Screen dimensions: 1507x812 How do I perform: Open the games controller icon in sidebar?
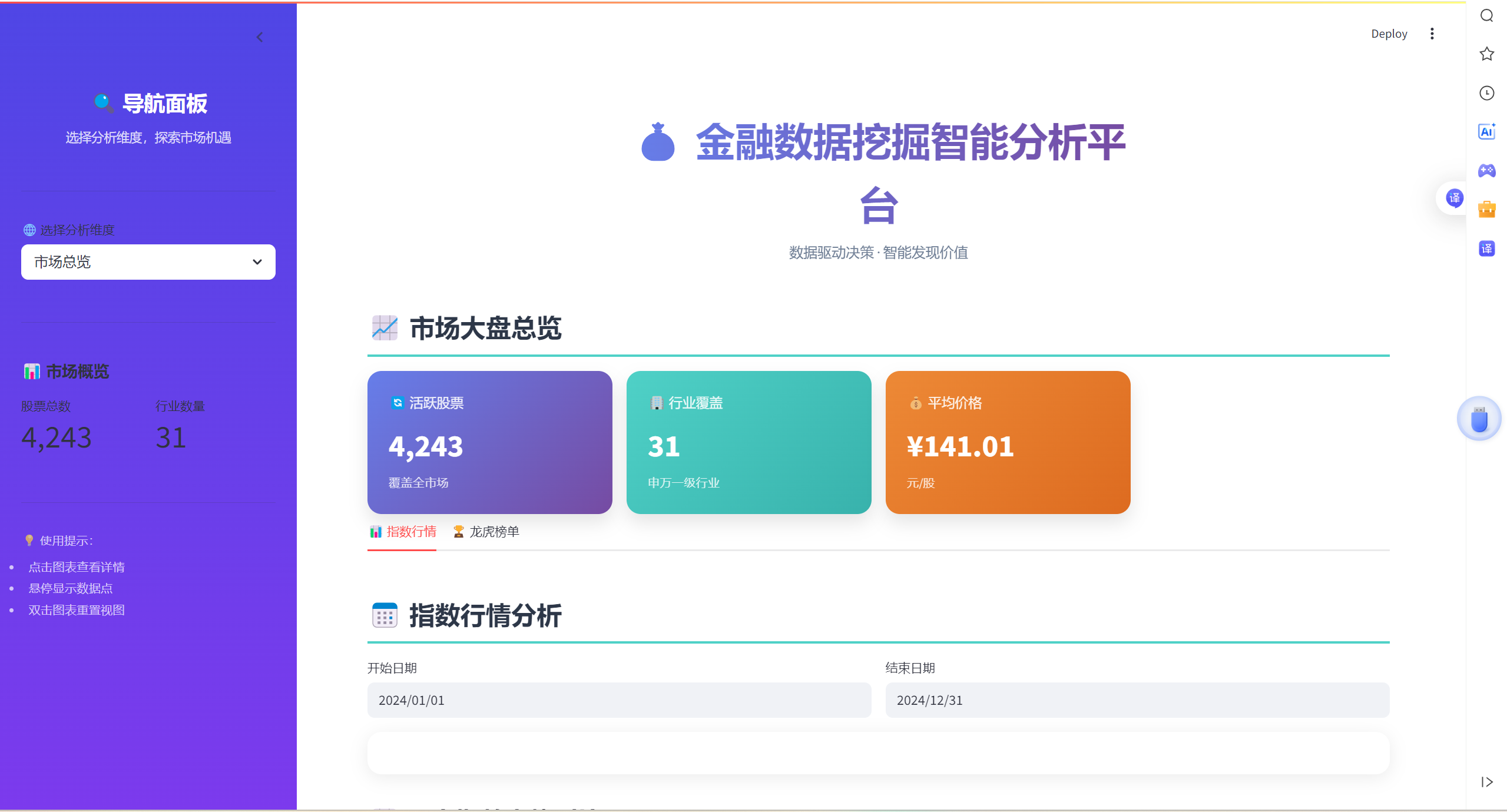[x=1486, y=171]
